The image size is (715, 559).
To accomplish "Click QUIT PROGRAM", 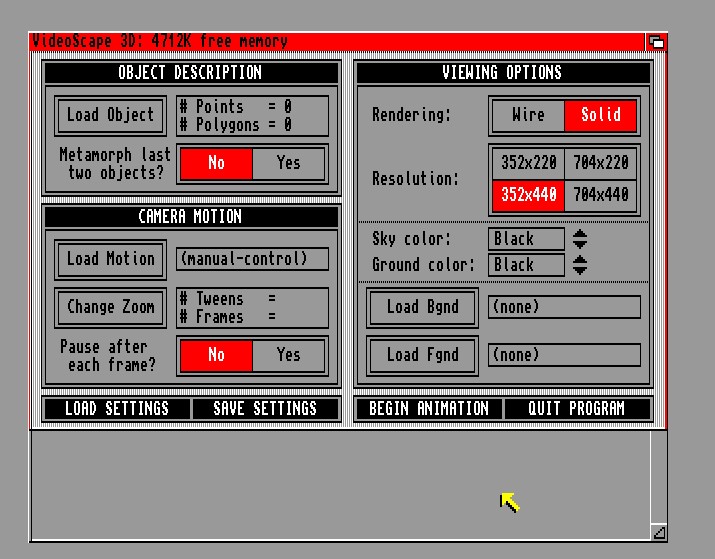I will pos(577,409).
